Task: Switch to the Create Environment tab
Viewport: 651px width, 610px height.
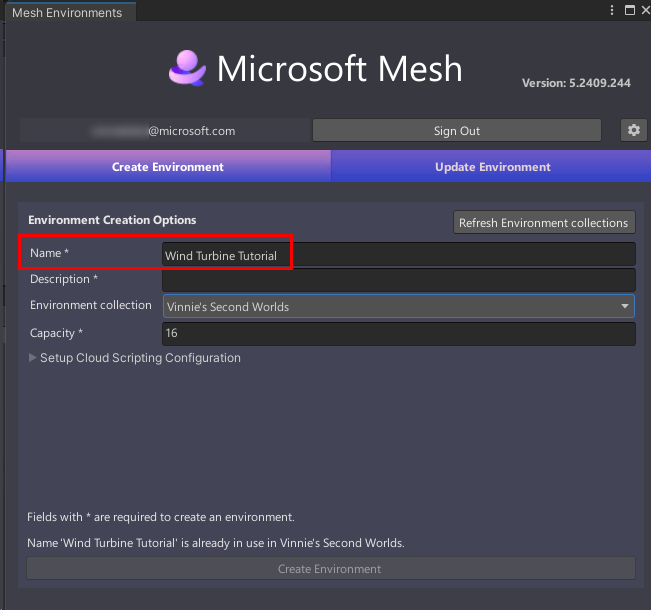Action: (x=168, y=167)
